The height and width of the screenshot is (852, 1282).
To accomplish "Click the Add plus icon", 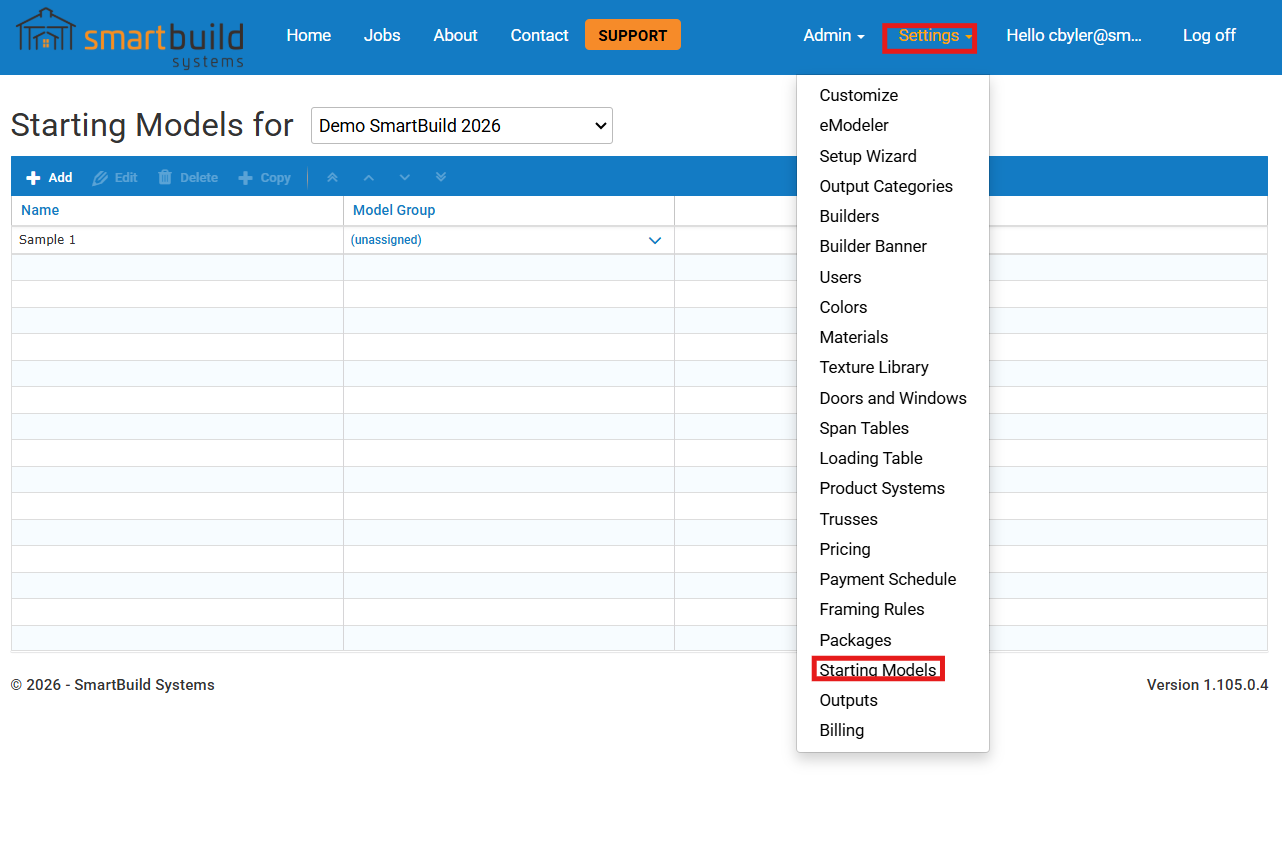I will tap(33, 178).
